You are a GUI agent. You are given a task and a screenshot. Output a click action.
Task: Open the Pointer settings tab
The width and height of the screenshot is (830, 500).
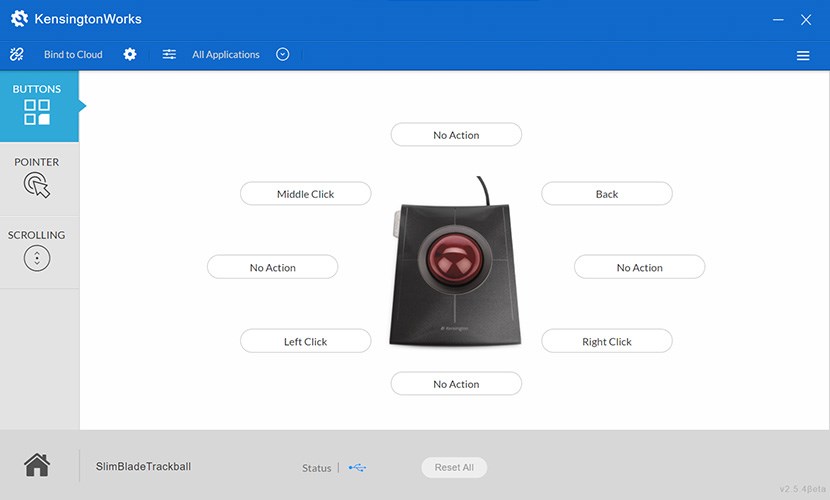(37, 178)
